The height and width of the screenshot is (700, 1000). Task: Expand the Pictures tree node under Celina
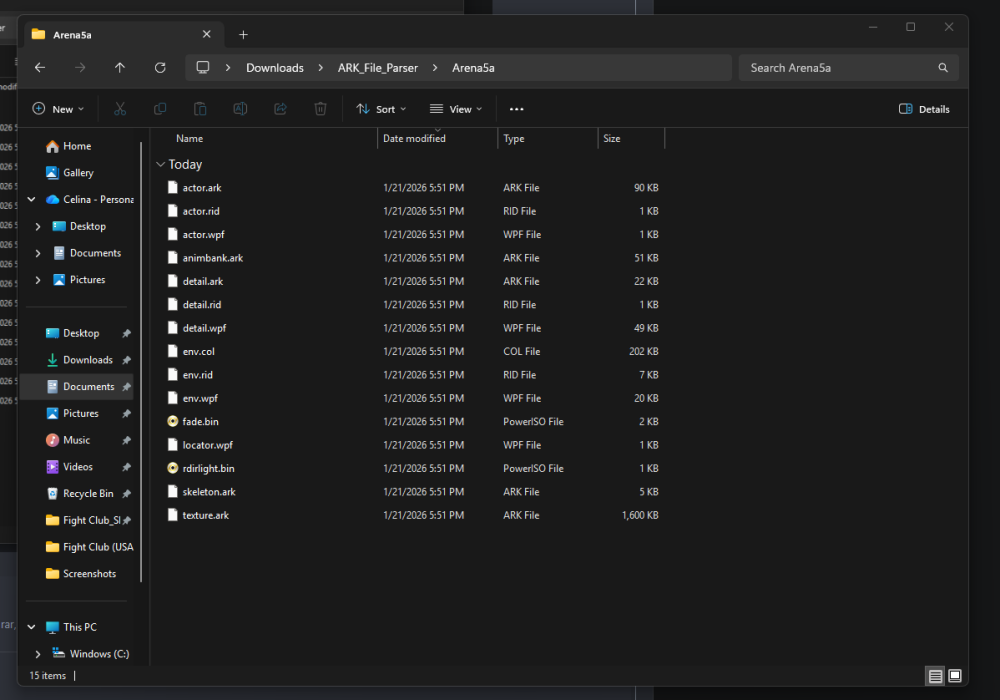(38, 280)
